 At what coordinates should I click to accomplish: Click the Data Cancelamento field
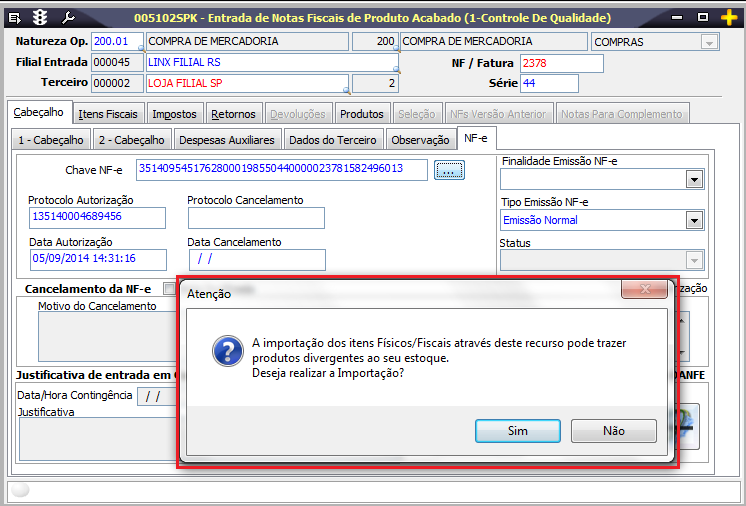[257, 260]
